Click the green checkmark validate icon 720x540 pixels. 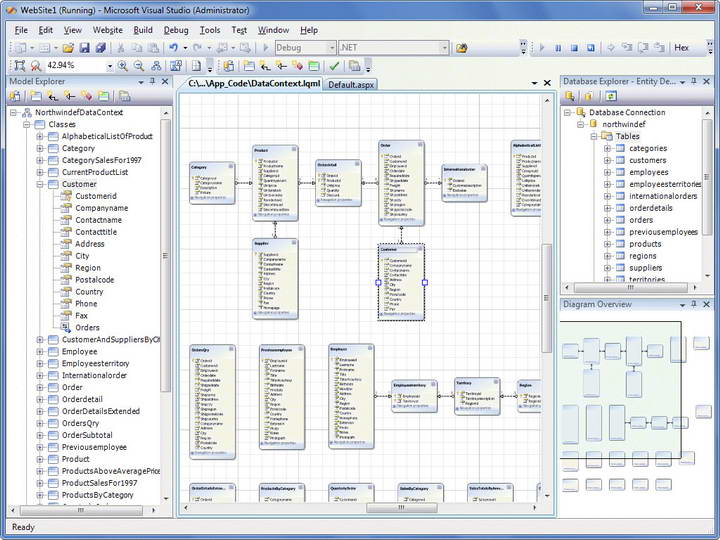334,66
